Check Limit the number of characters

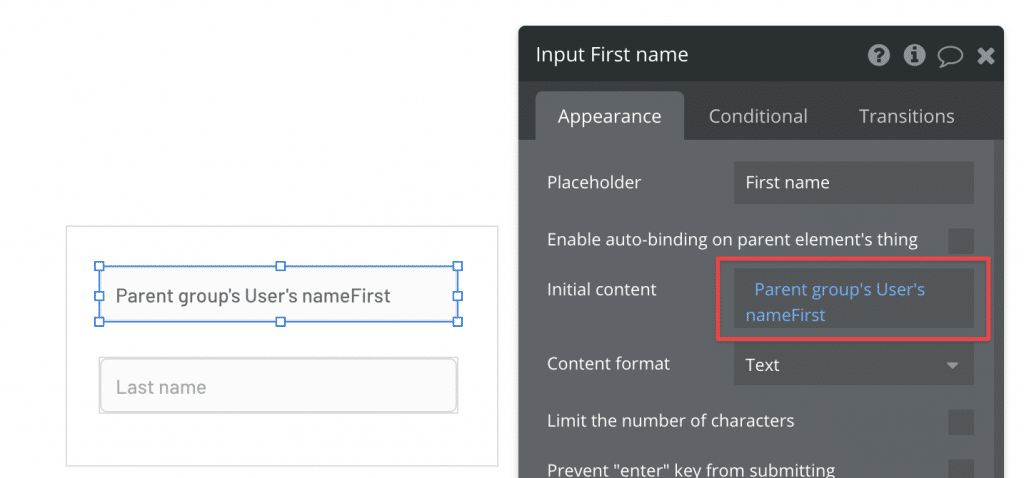coord(960,421)
